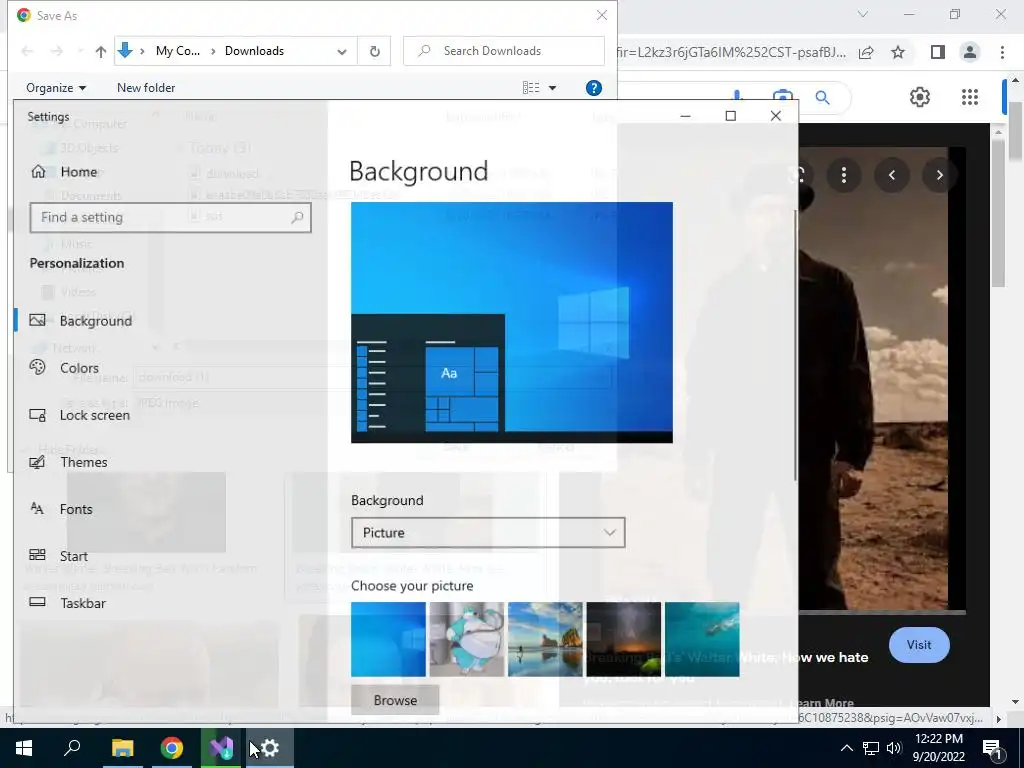The image size is (1024, 768).
Task: Open taskbar search
Action: click(72, 748)
